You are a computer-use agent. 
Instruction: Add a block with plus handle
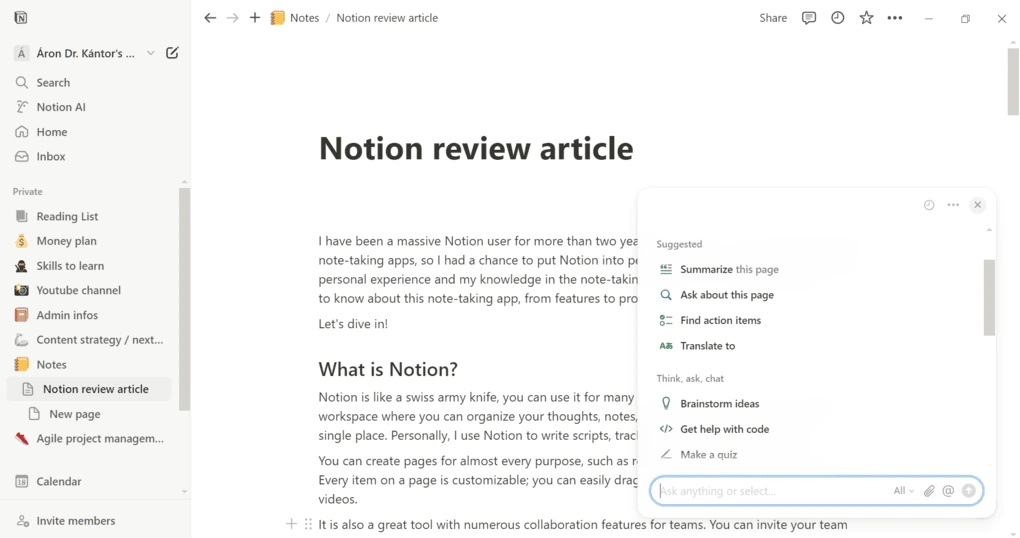(291, 524)
